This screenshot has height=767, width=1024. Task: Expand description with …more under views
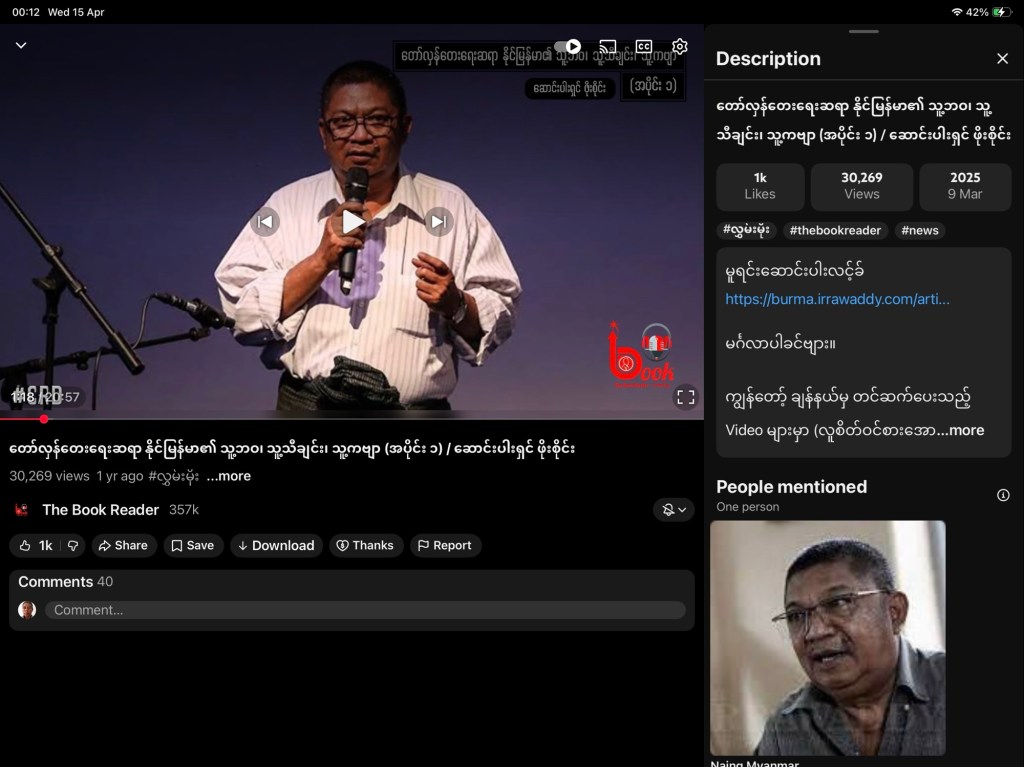[229, 476]
